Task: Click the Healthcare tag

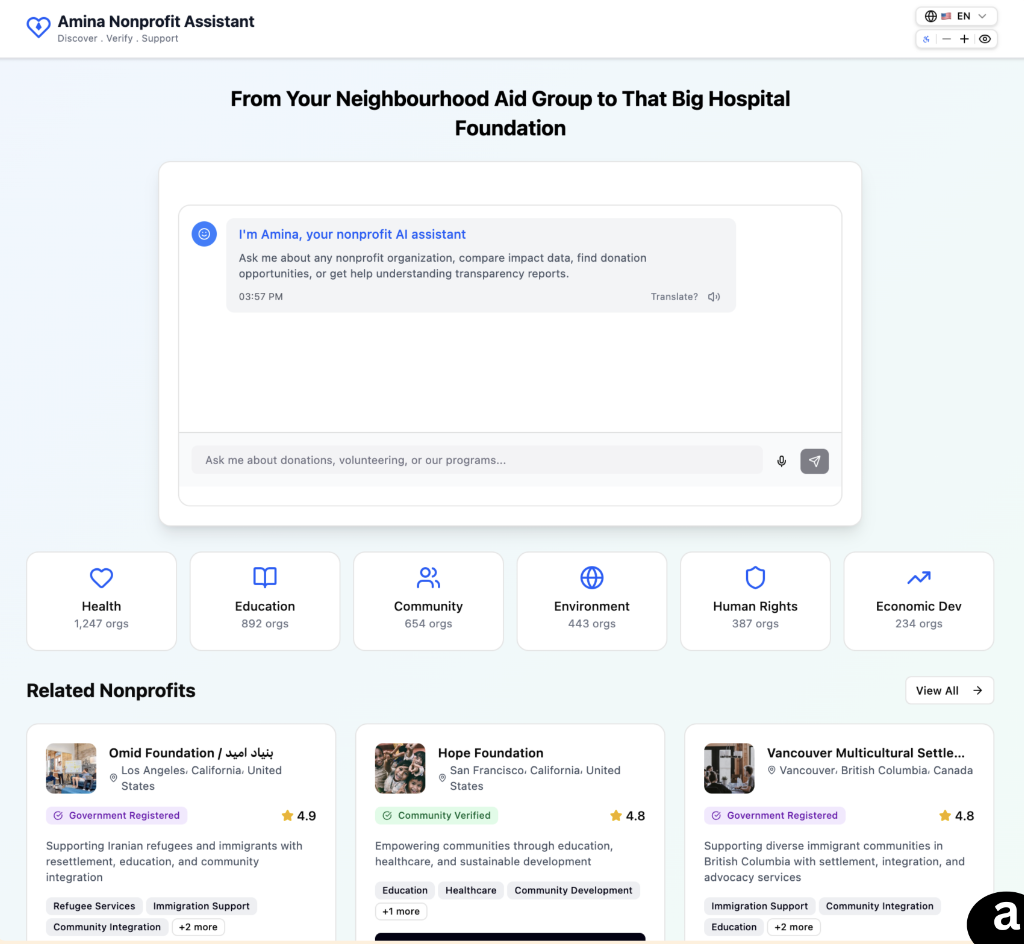Action: [471, 890]
